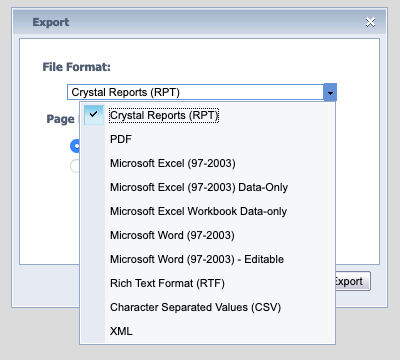Choose XML export format
Screen dimensions: 400x360
[x=207, y=331]
